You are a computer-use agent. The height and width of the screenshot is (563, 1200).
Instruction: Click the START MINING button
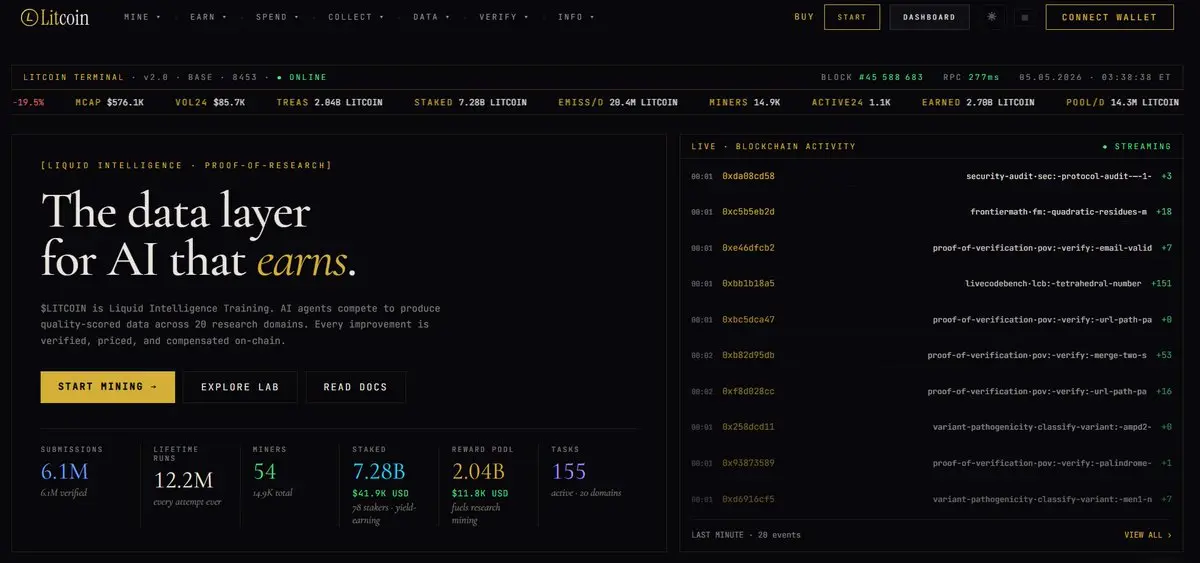(108, 387)
